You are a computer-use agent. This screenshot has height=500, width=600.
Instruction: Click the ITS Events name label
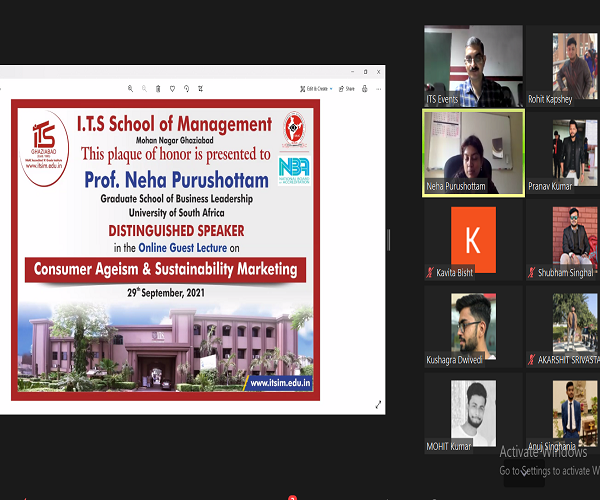(x=442, y=99)
